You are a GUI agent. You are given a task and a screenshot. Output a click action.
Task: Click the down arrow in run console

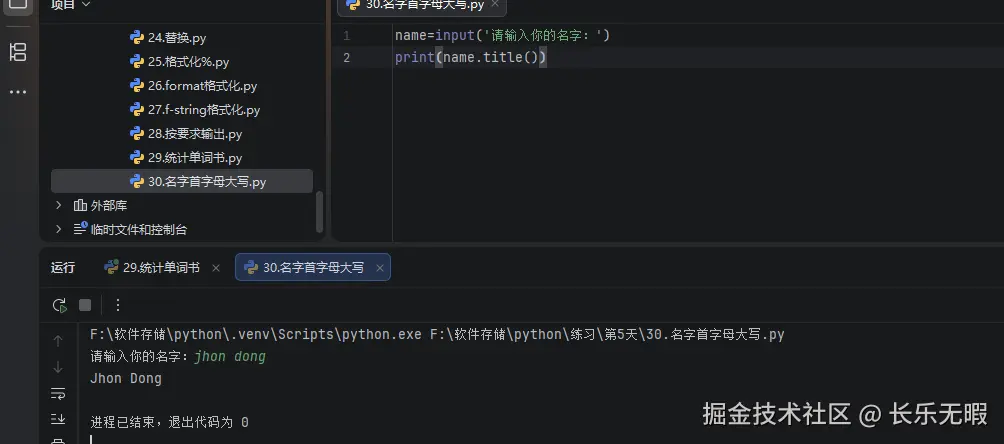(58, 367)
